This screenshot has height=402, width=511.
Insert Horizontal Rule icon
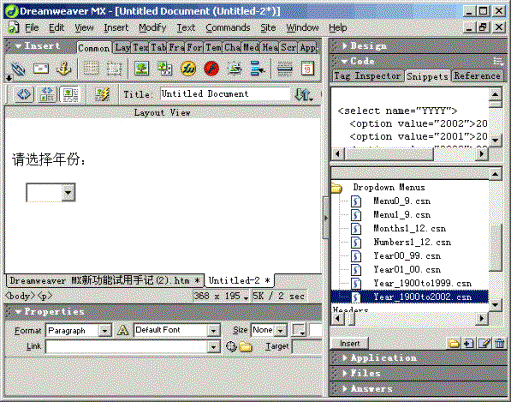(285, 69)
